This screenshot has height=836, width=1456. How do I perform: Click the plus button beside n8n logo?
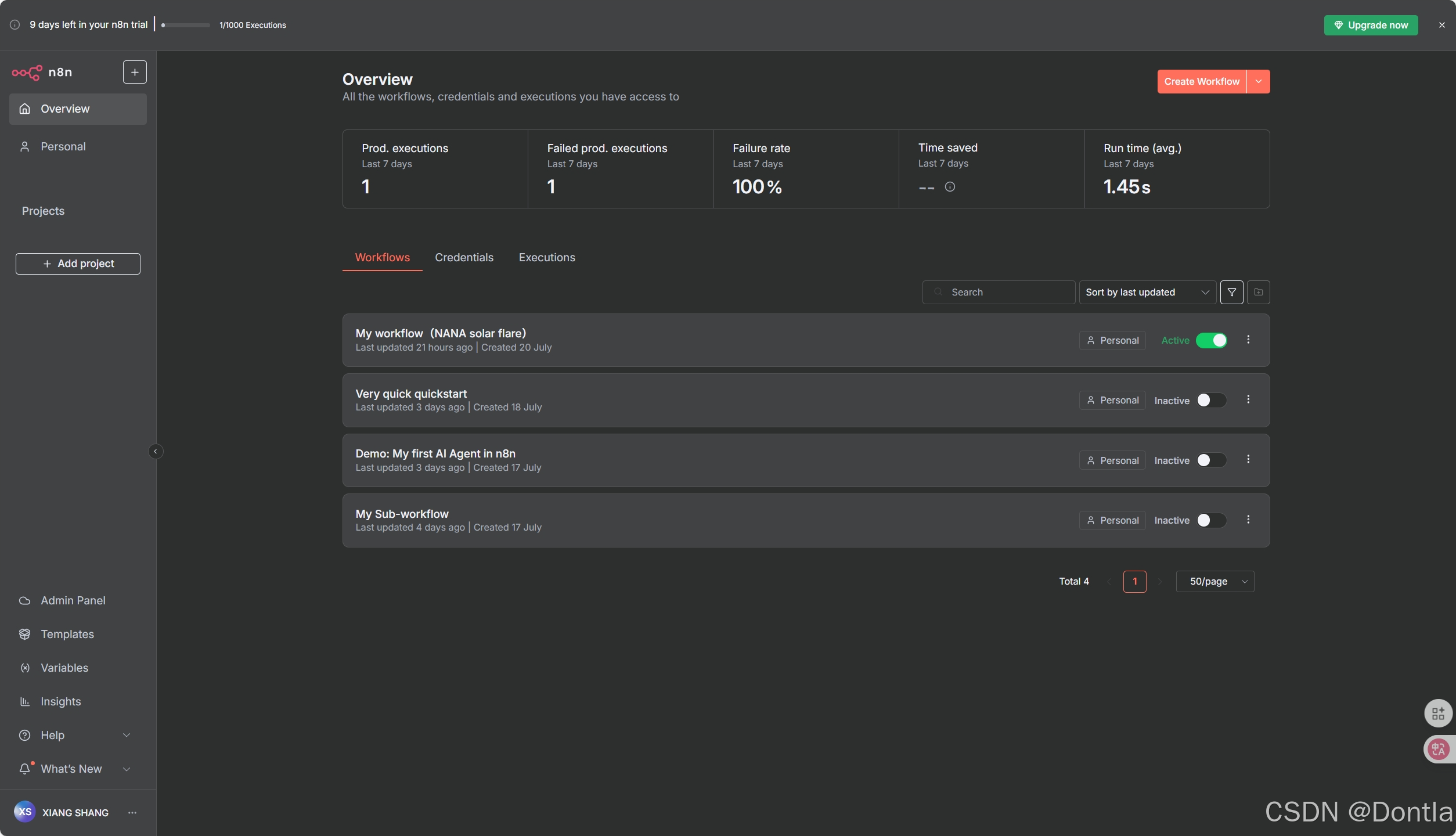(135, 72)
